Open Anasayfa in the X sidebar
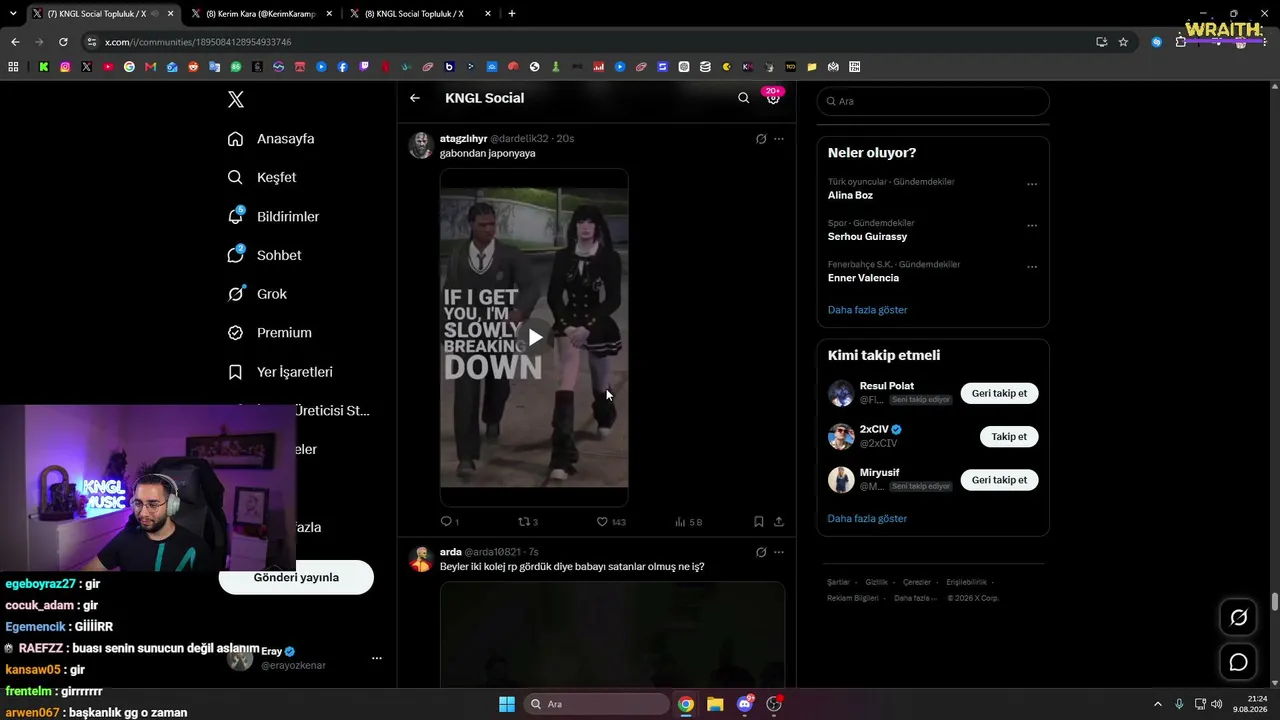 coord(271,139)
